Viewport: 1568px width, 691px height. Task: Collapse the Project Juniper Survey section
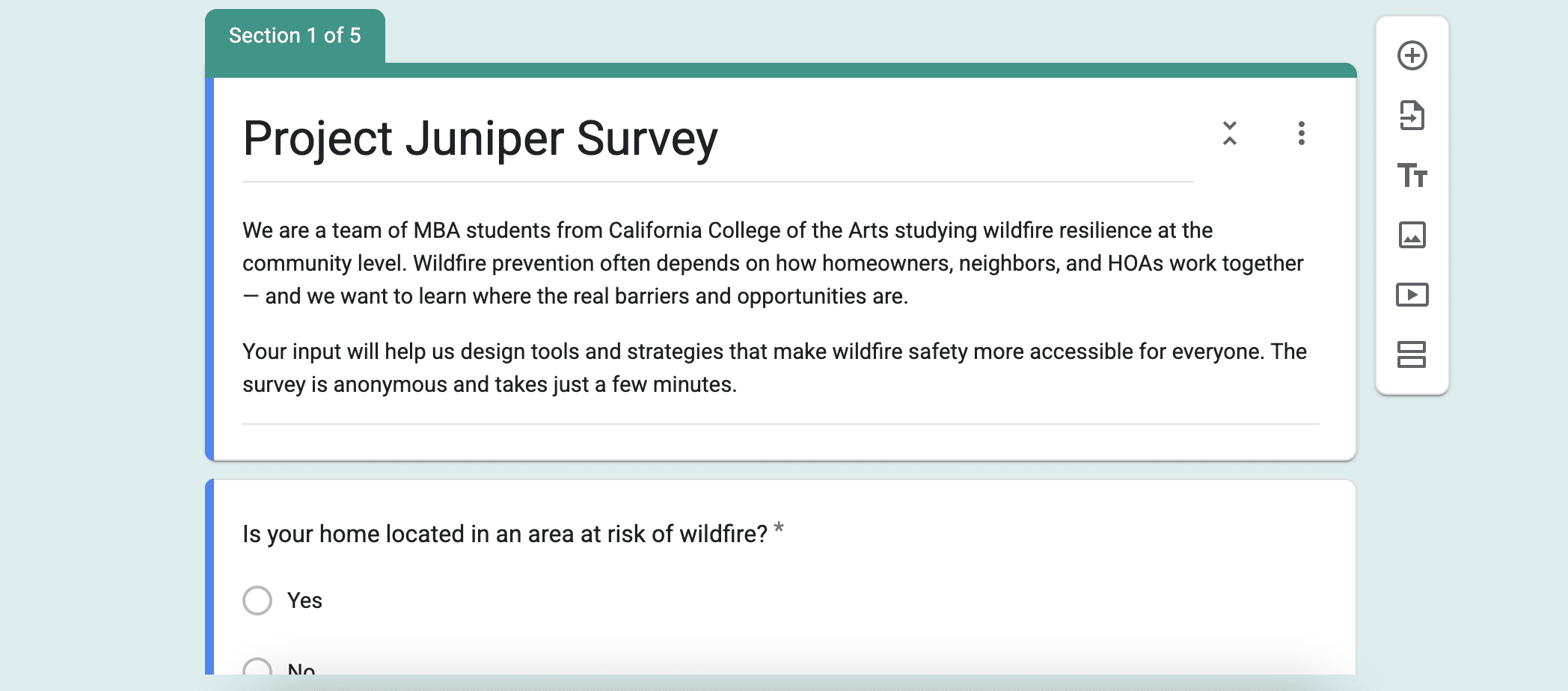pyautogui.click(x=1229, y=134)
